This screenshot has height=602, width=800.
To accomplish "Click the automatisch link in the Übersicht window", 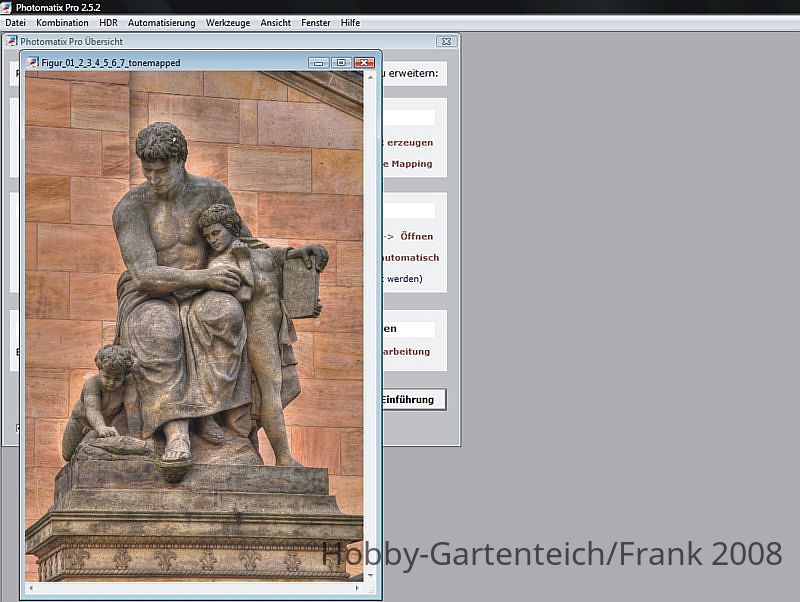I will [411, 258].
